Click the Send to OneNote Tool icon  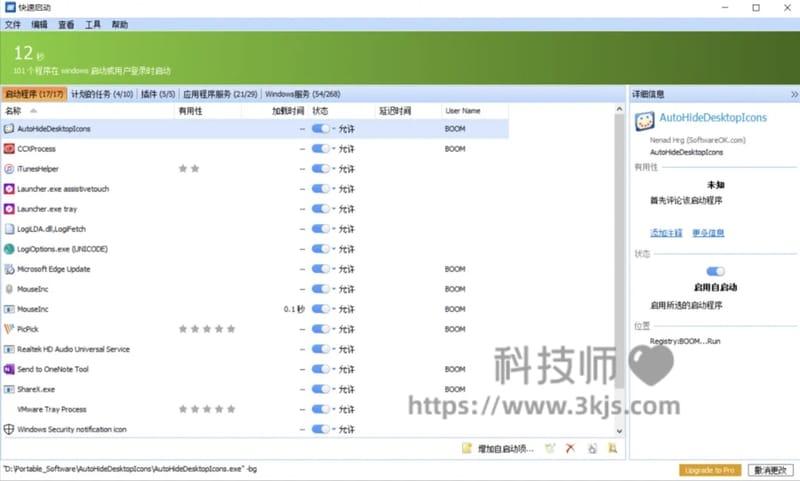pos(9,369)
